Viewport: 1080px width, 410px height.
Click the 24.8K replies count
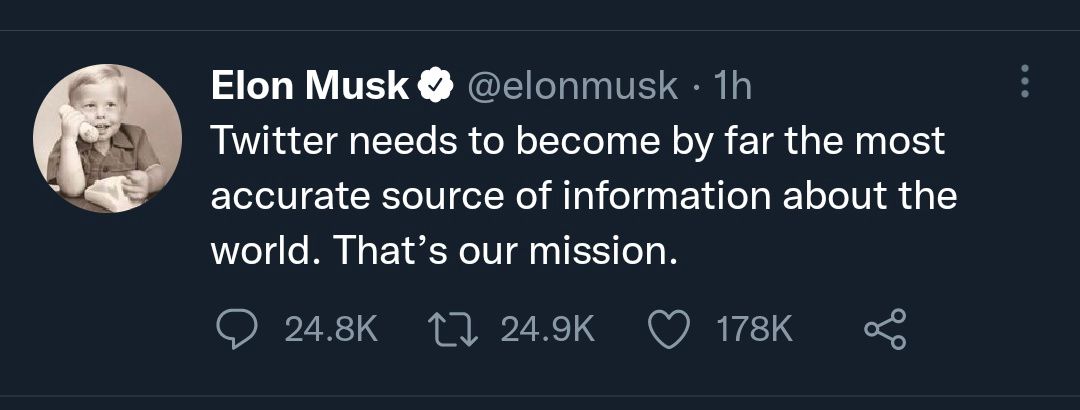331,330
